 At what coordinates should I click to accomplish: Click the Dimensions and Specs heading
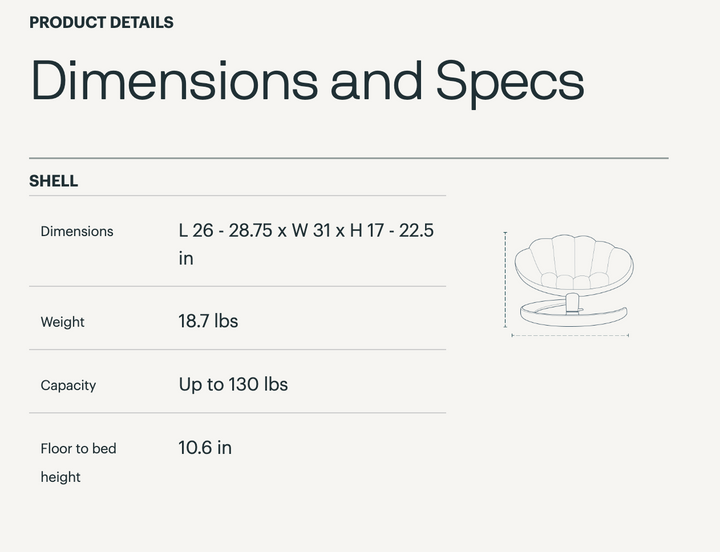307,81
